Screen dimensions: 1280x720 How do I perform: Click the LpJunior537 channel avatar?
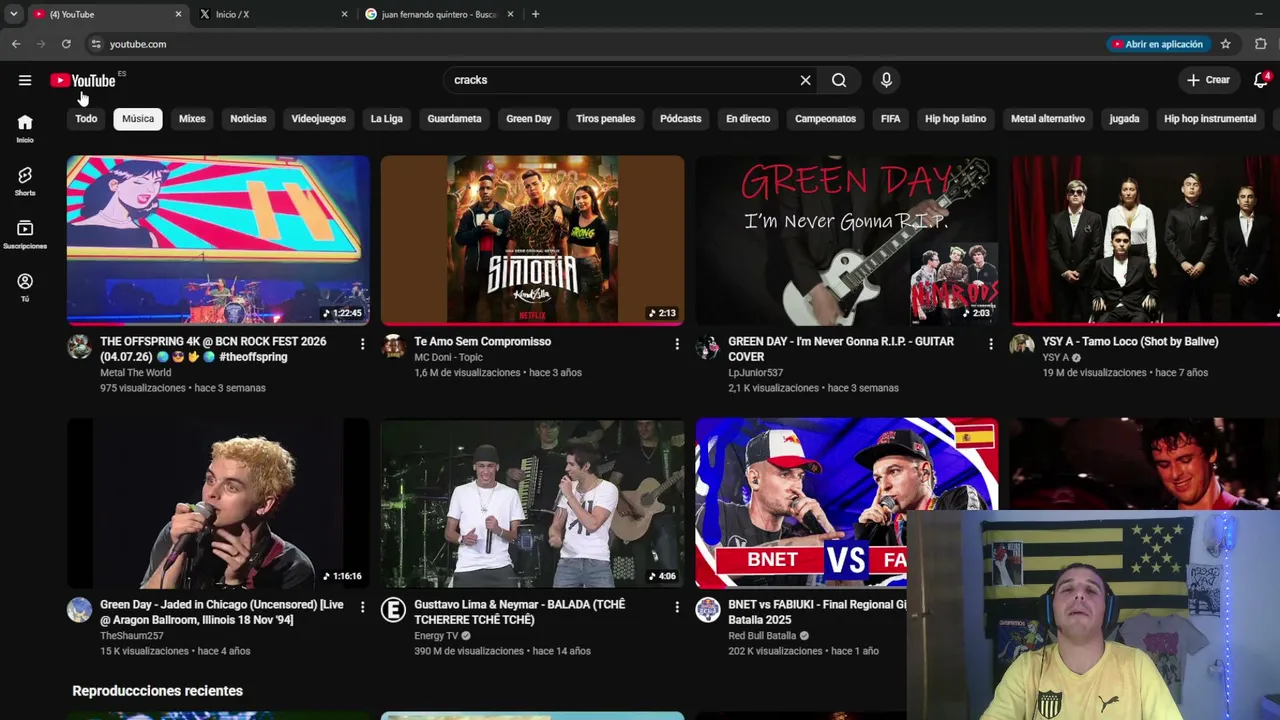708,347
